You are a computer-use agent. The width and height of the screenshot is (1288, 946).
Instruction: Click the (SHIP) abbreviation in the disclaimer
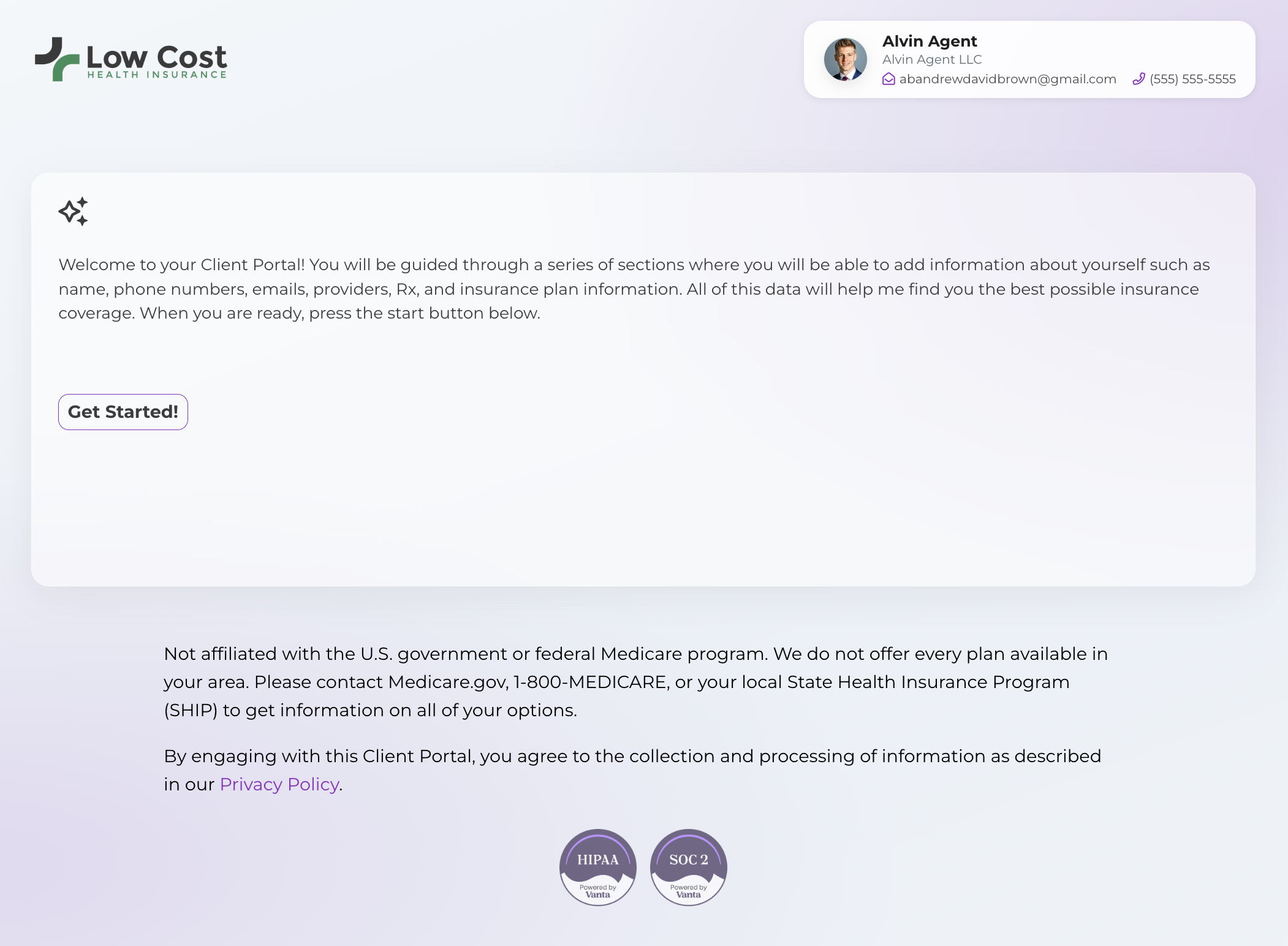[191, 710]
